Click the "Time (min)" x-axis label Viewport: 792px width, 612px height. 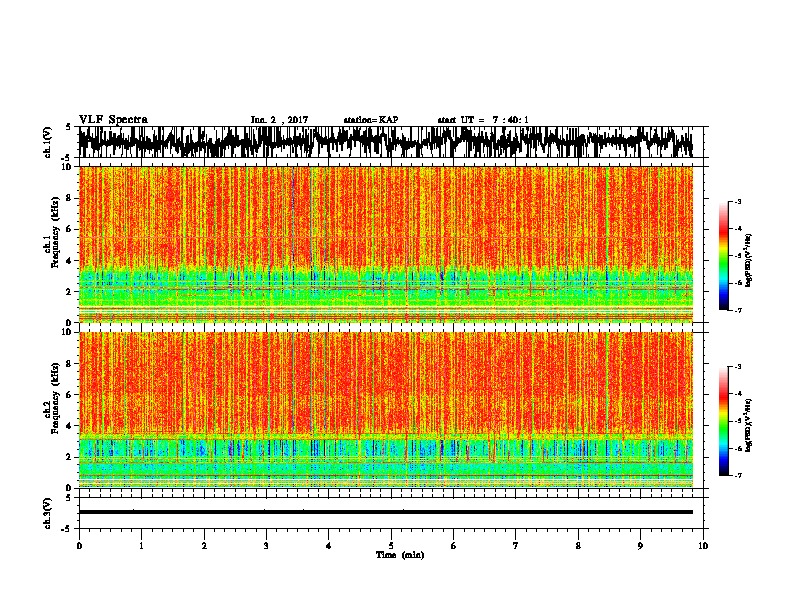click(400, 555)
